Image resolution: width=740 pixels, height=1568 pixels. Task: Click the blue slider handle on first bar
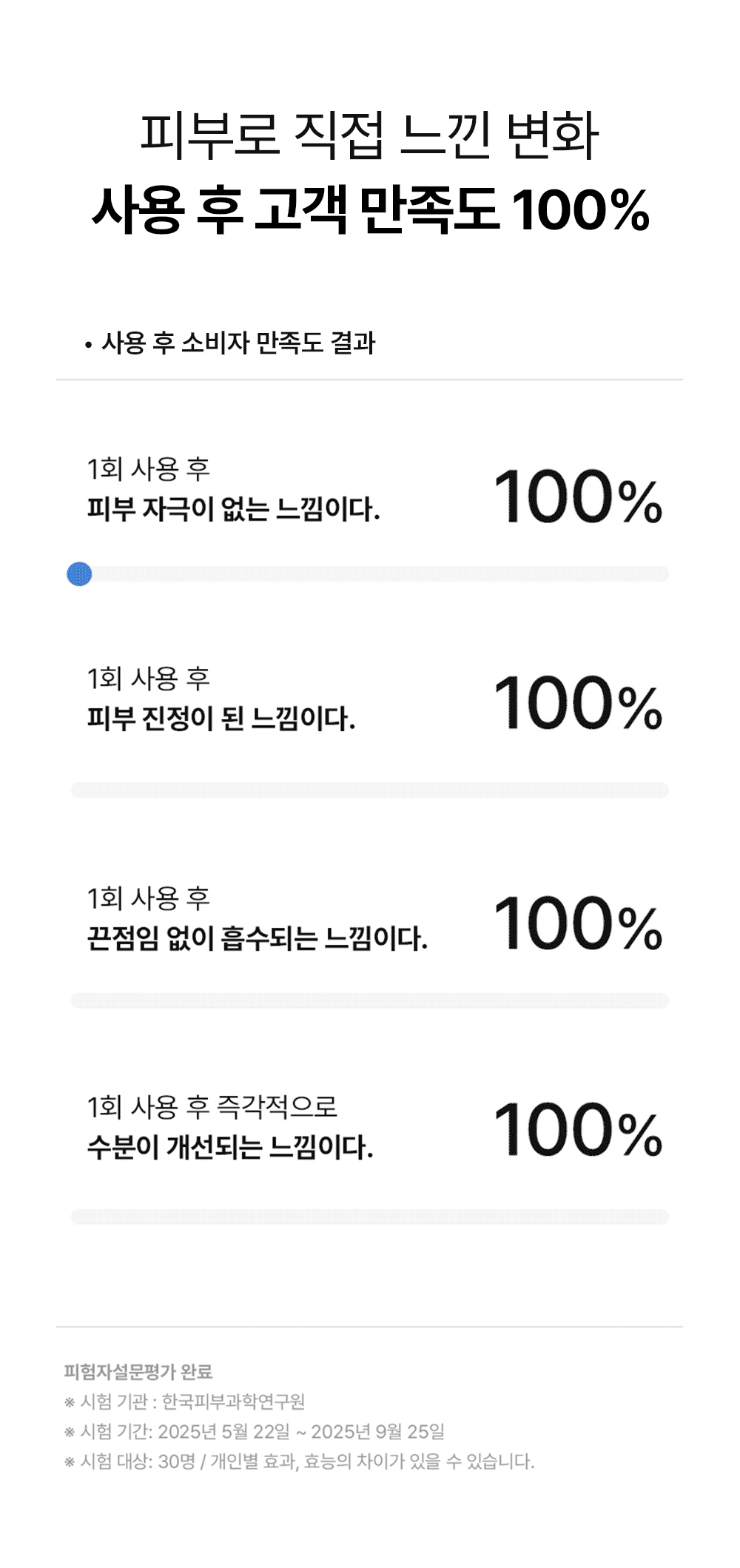pos(79,573)
